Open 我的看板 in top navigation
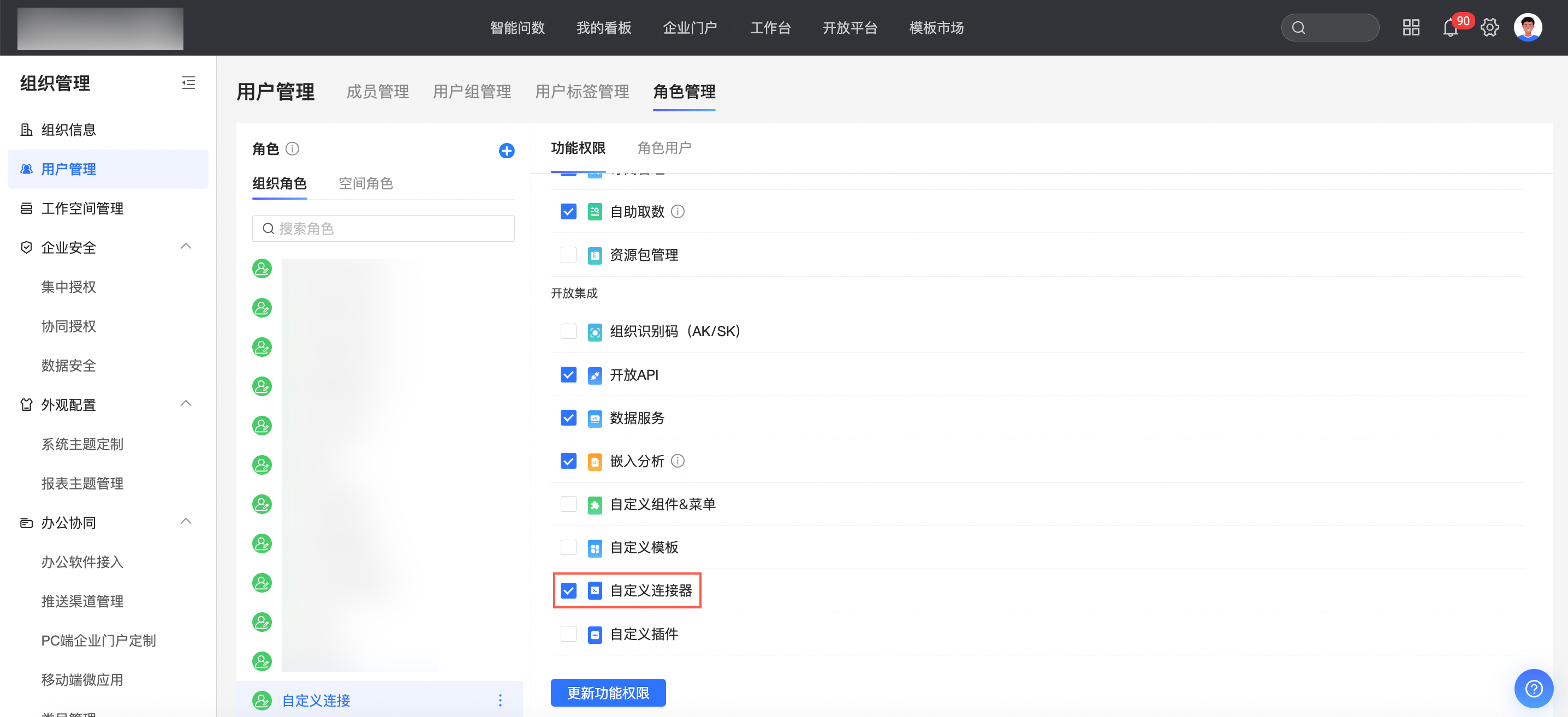Screen dimensions: 1568x717 (604, 28)
